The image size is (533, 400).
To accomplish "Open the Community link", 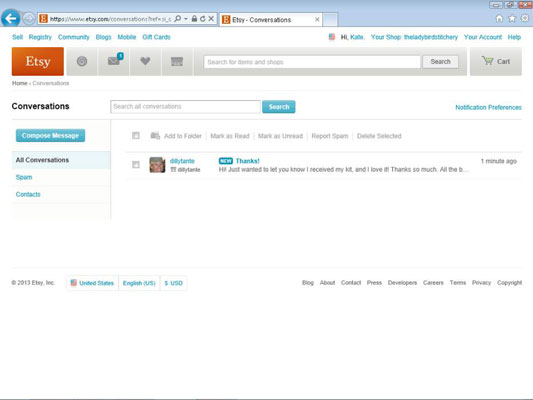I will tap(73, 37).
